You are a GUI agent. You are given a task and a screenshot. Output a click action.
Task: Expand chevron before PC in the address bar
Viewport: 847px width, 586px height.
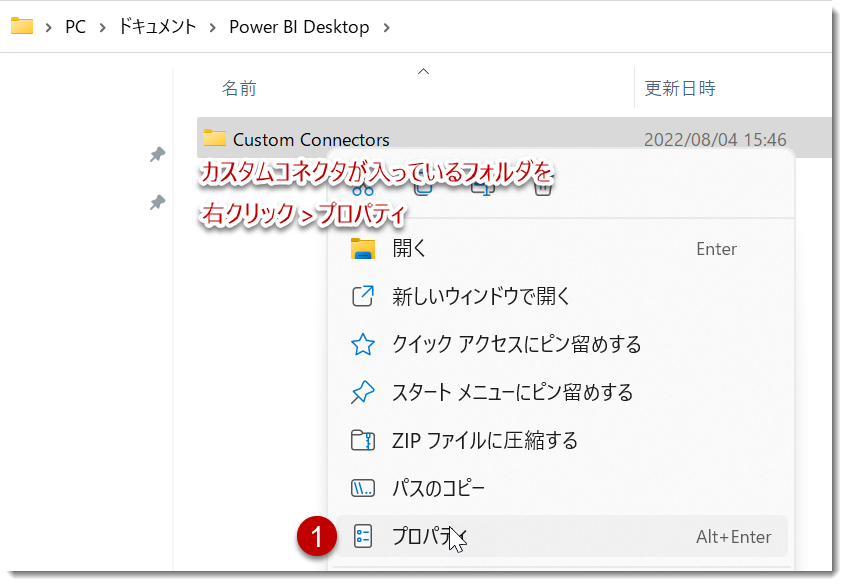[x=49, y=27]
